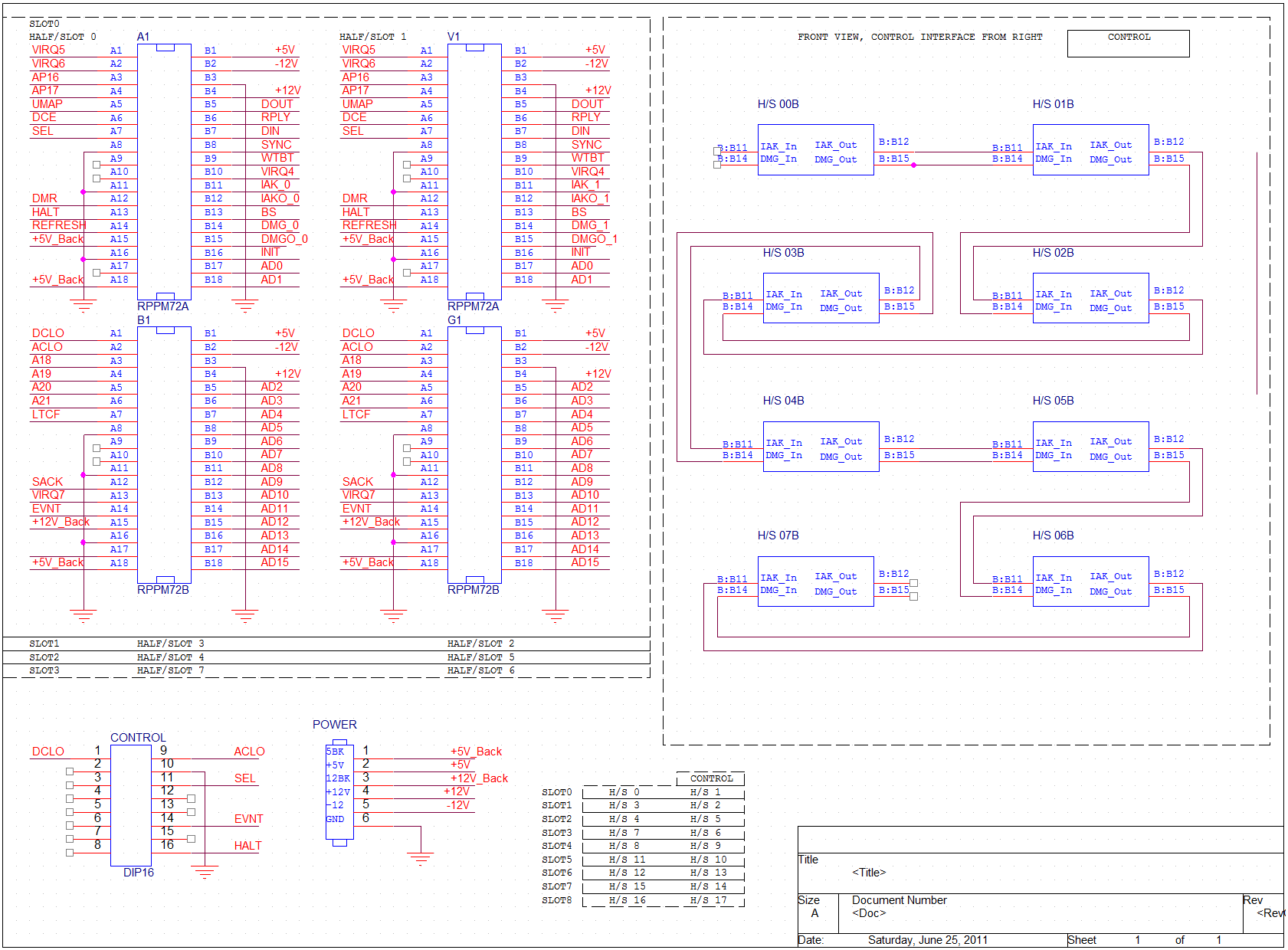Select the POWER connector component
1288x950 pixels.
339,791
